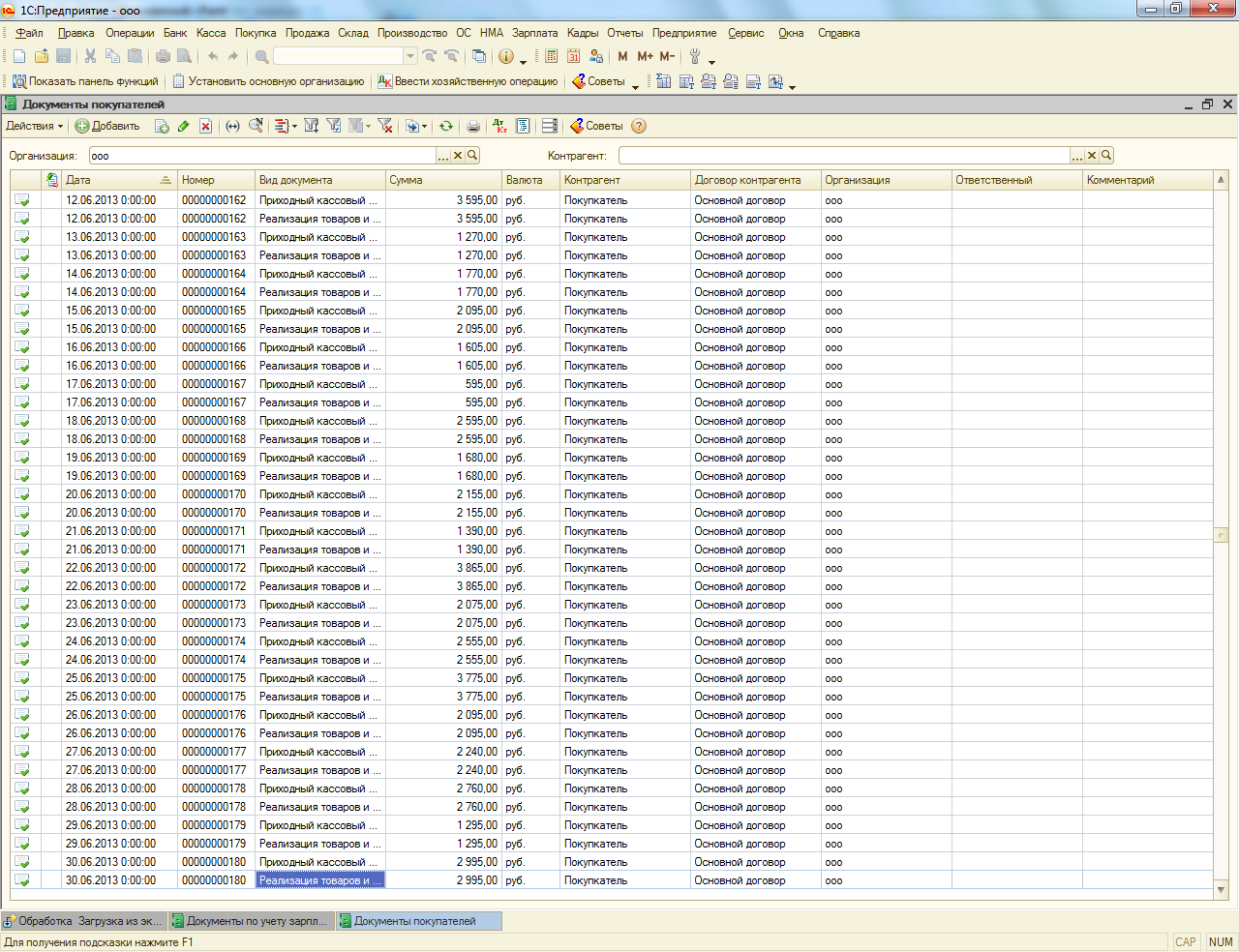The width and height of the screenshot is (1239, 952).
Task: Disable the filter with the crossed funnel icon
Action: [x=384, y=126]
